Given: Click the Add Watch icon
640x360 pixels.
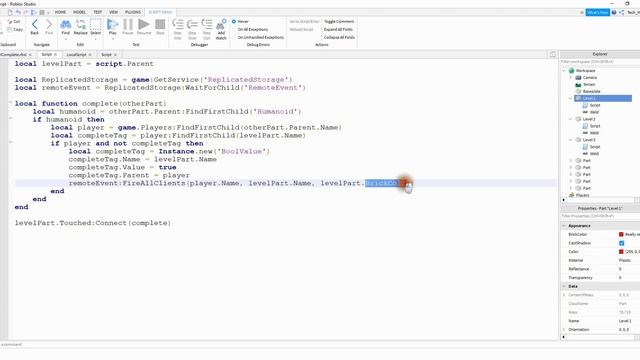Looking at the screenshot, I should (x=221, y=24).
